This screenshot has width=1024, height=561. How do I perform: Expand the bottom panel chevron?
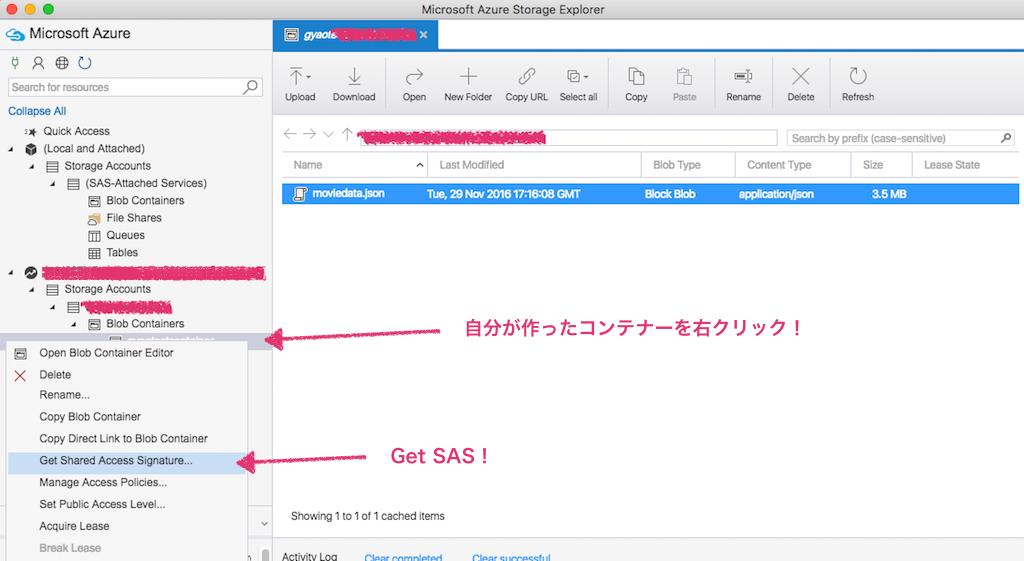coord(264,524)
